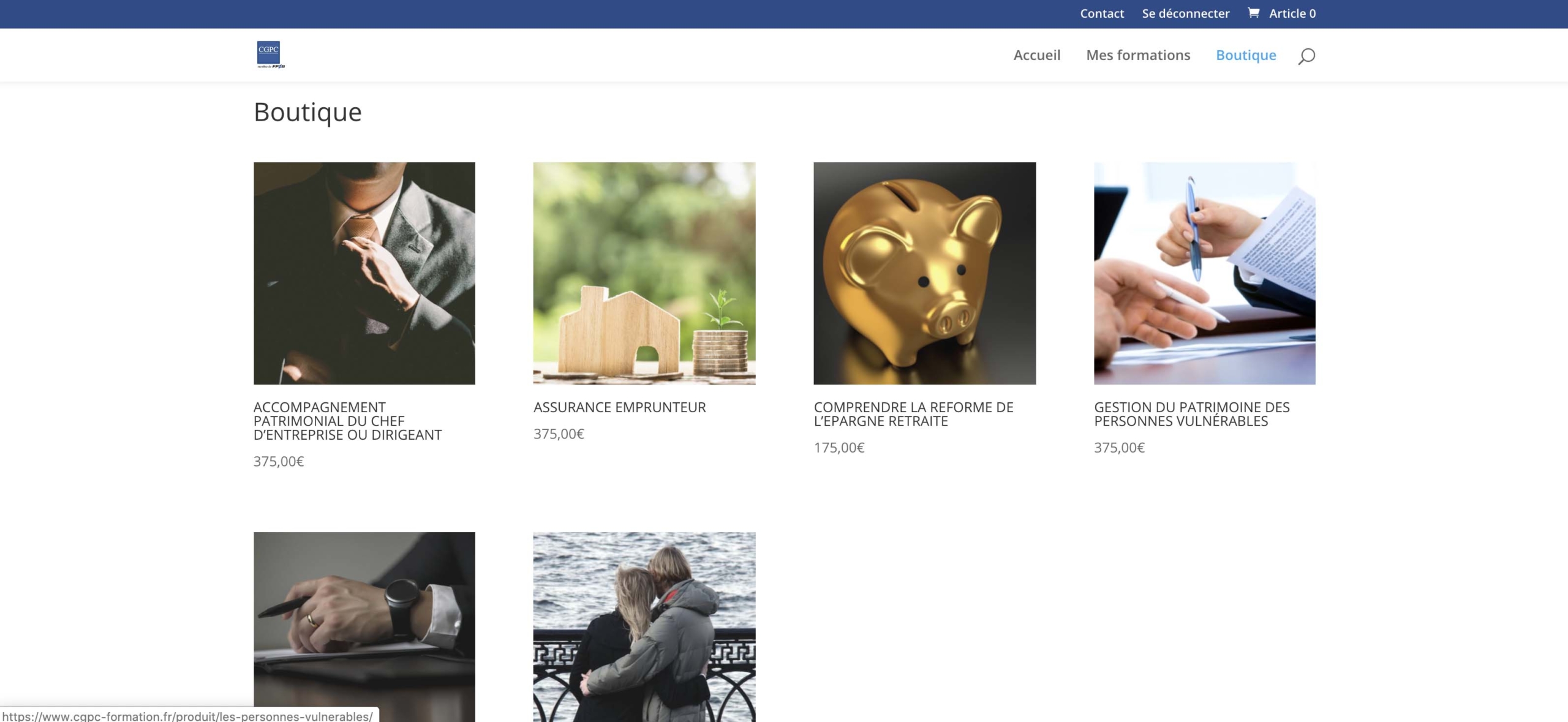Image resolution: width=1568 pixels, height=722 pixels.
Task: Open the shopping cart icon
Action: pyautogui.click(x=1253, y=13)
